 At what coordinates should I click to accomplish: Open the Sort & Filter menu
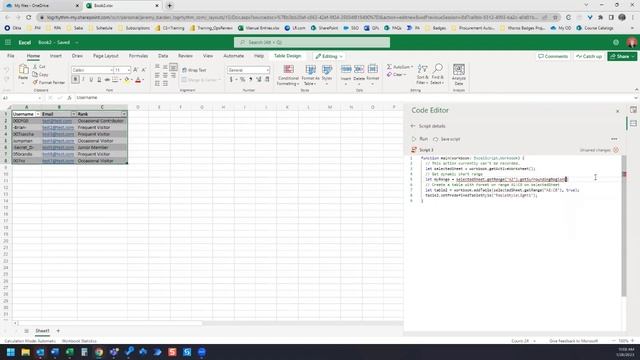tap(422, 75)
